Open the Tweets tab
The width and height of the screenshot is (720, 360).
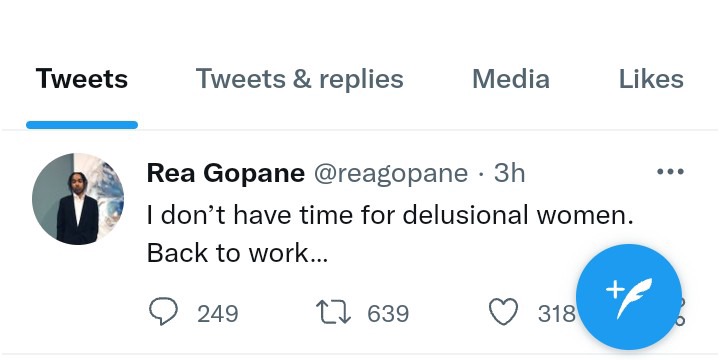pyautogui.click(x=82, y=79)
